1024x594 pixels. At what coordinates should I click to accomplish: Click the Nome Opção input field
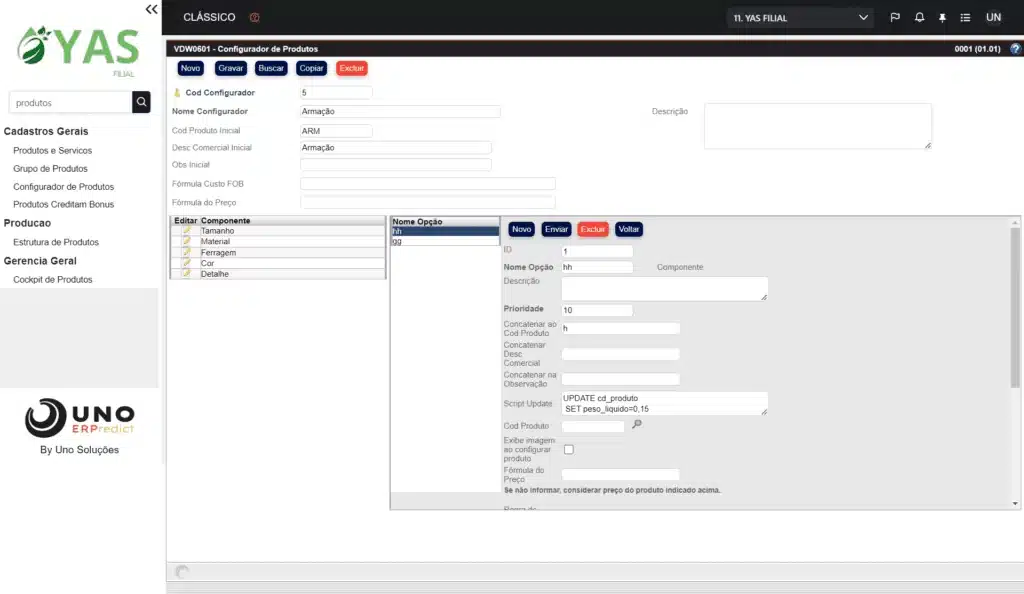click(x=597, y=267)
